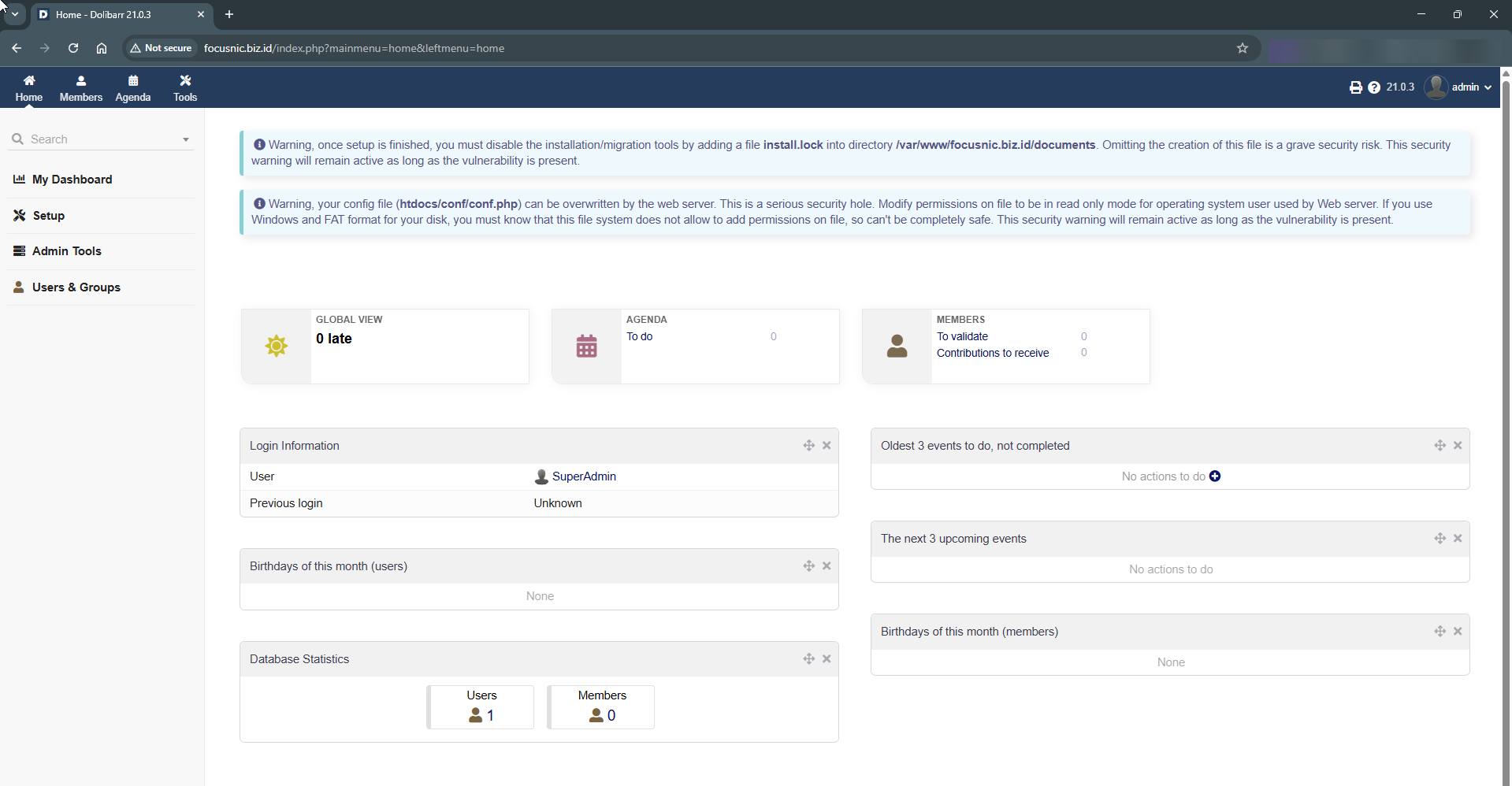Viewport: 1512px width, 786px height.
Task: Open the SuperAdmin user link
Action: coord(583,476)
